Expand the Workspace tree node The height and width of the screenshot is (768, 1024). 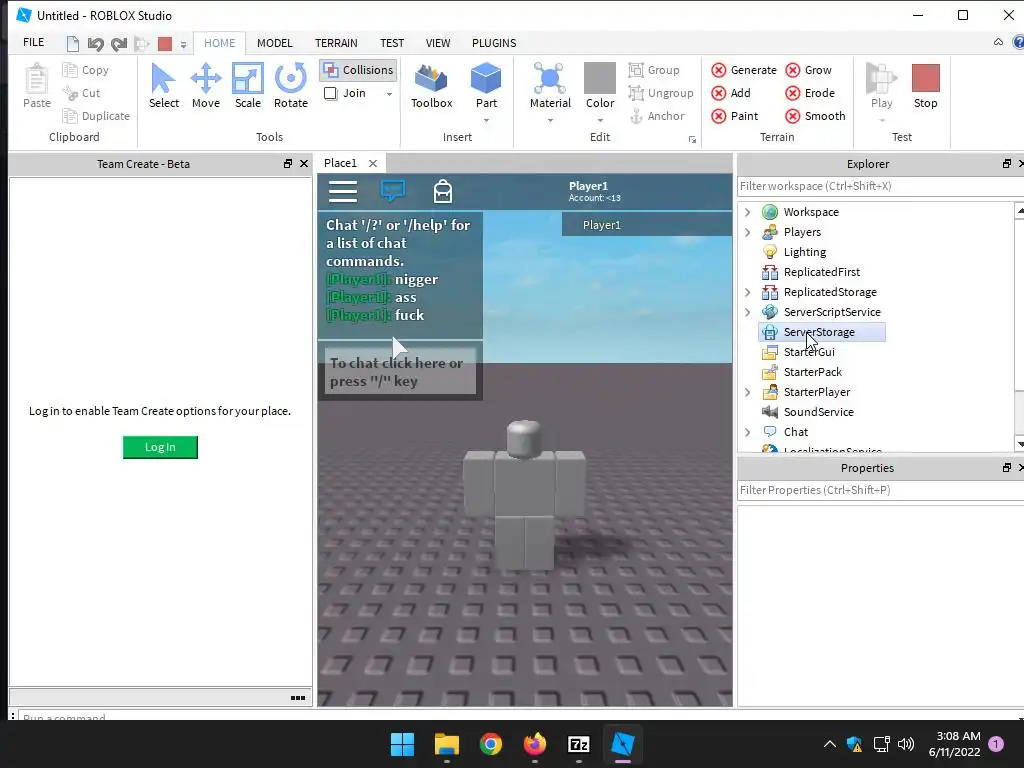748,212
